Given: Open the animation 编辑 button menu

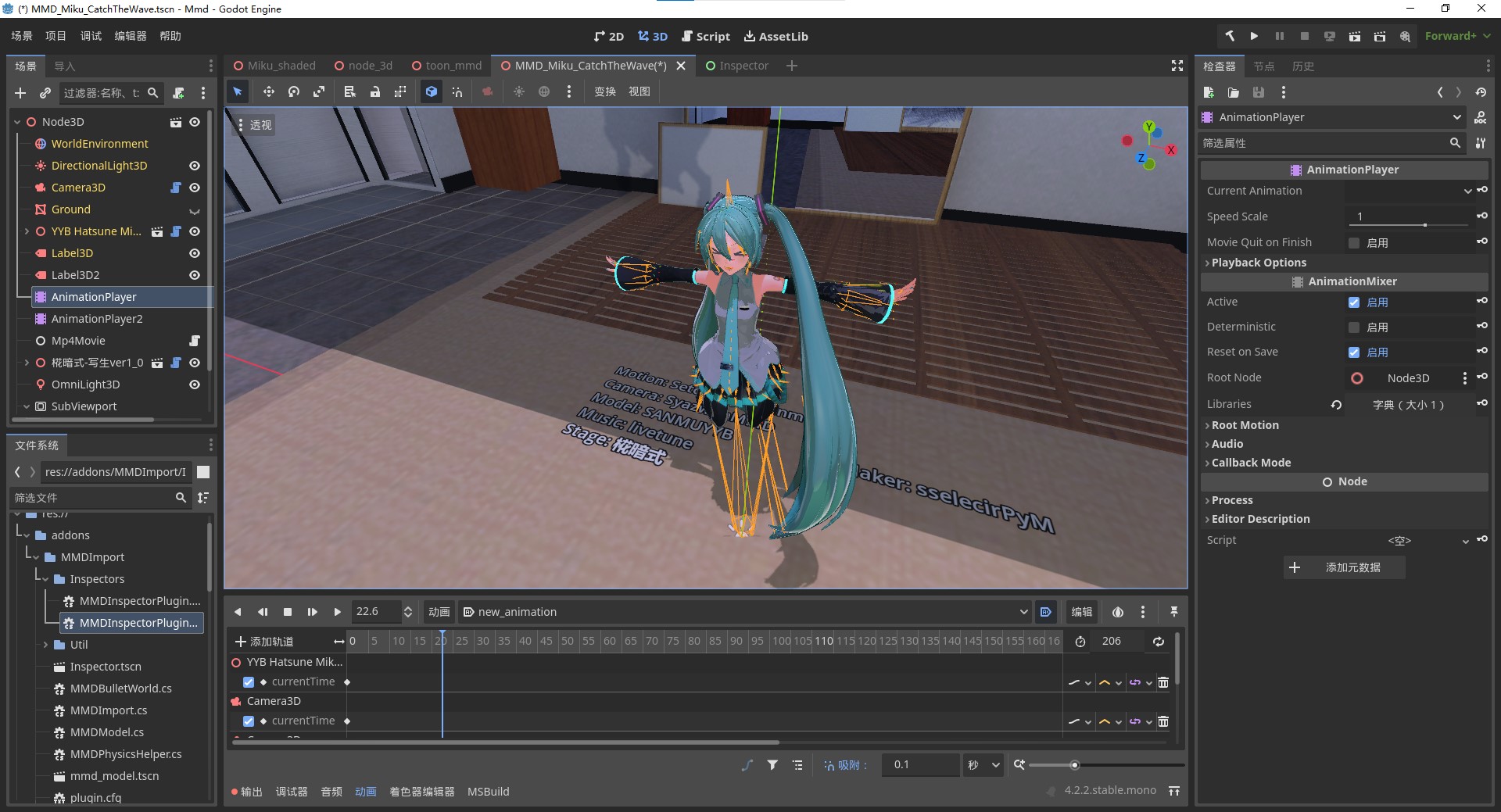Looking at the screenshot, I should click(1082, 612).
